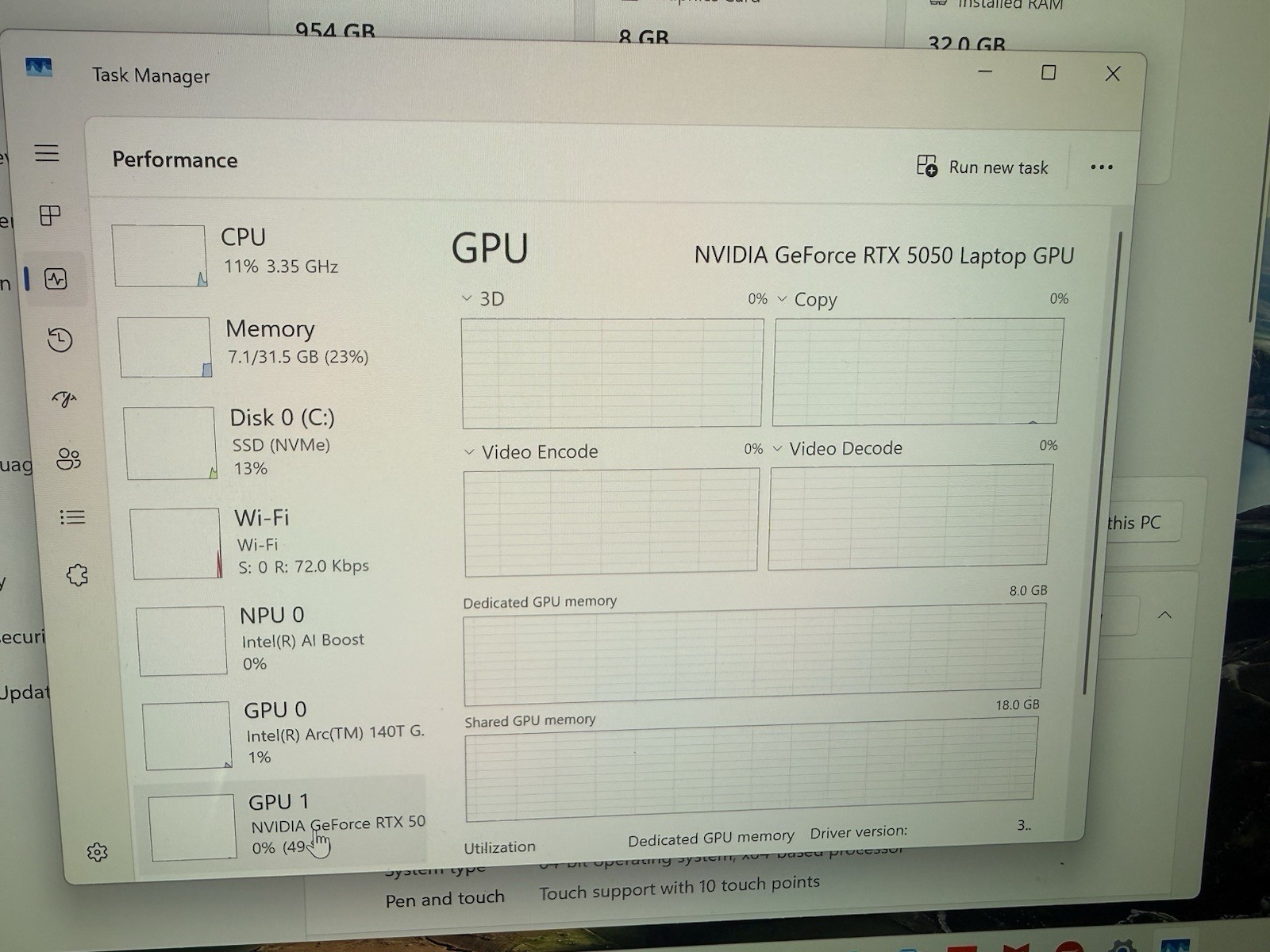1270x952 pixels.
Task: Click the Shared GPU memory graph
Action: (751, 770)
